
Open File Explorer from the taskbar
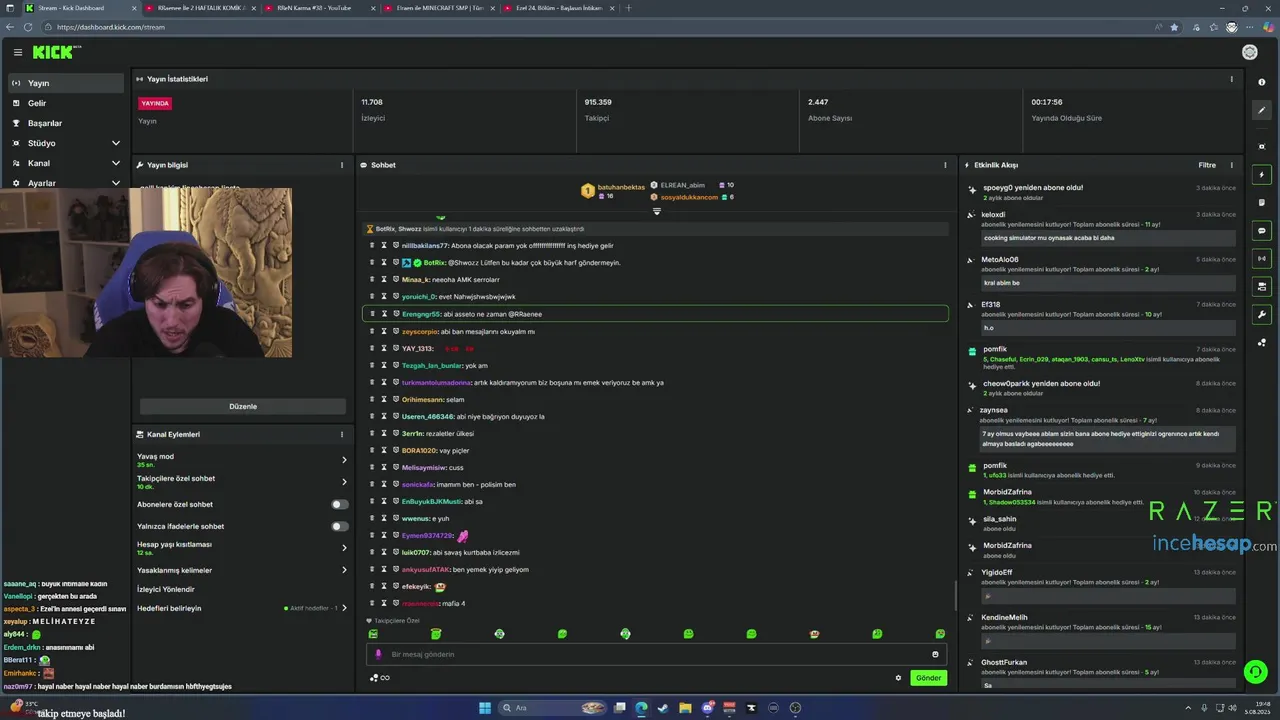point(685,708)
